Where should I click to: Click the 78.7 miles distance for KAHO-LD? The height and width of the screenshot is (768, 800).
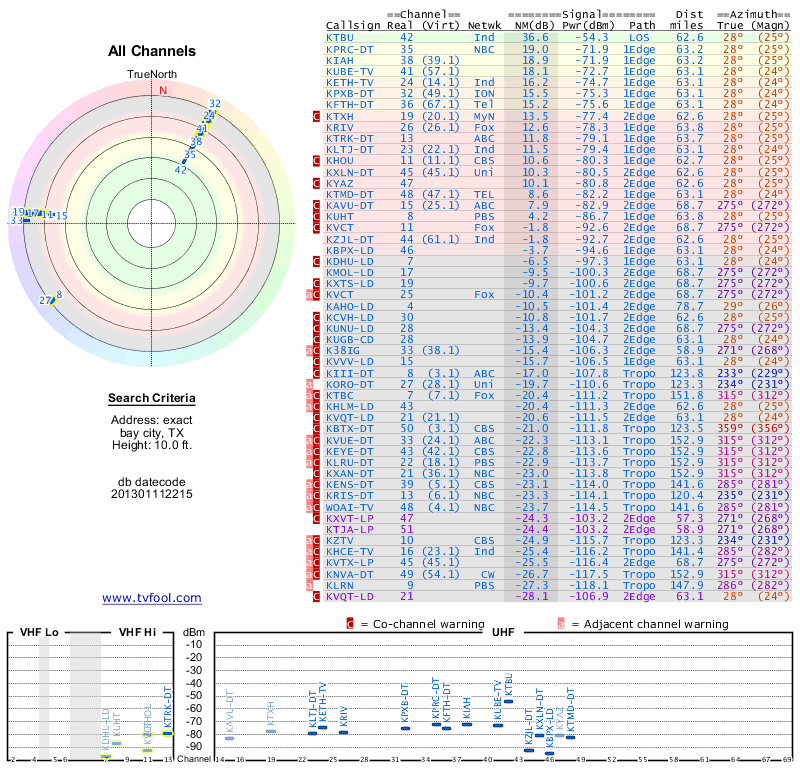click(690, 306)
